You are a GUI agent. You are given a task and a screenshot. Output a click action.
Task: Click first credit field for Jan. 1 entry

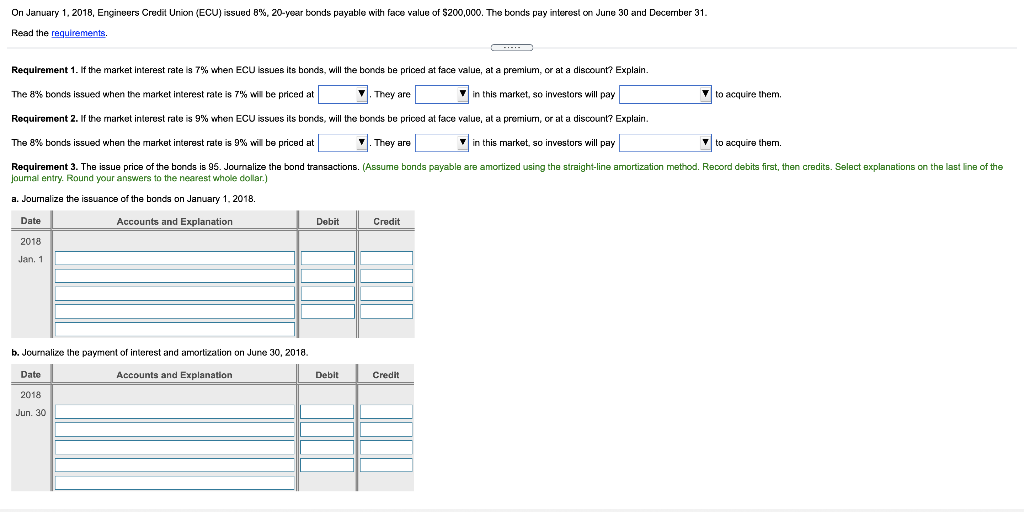point(387,259)
